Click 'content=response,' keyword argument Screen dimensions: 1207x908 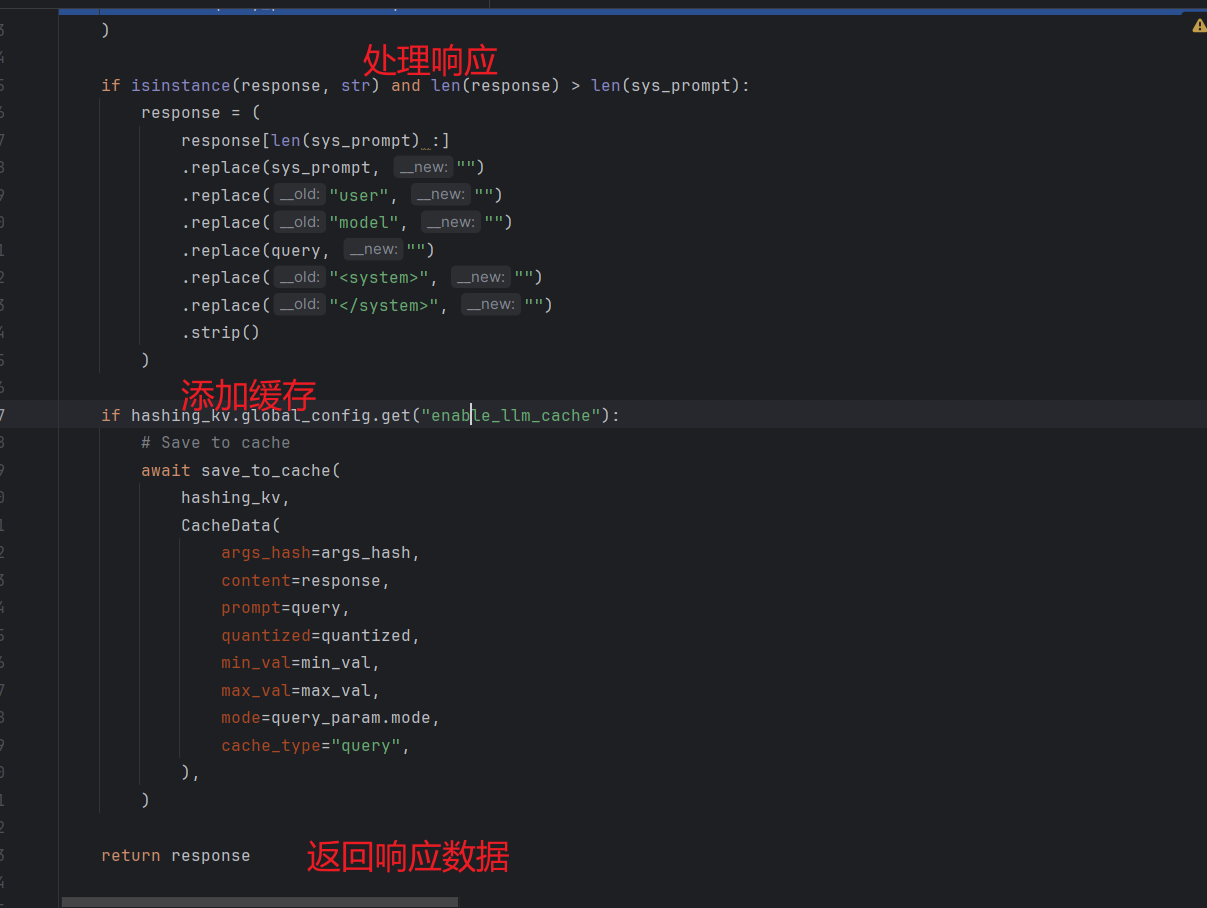tap(306, 581)
